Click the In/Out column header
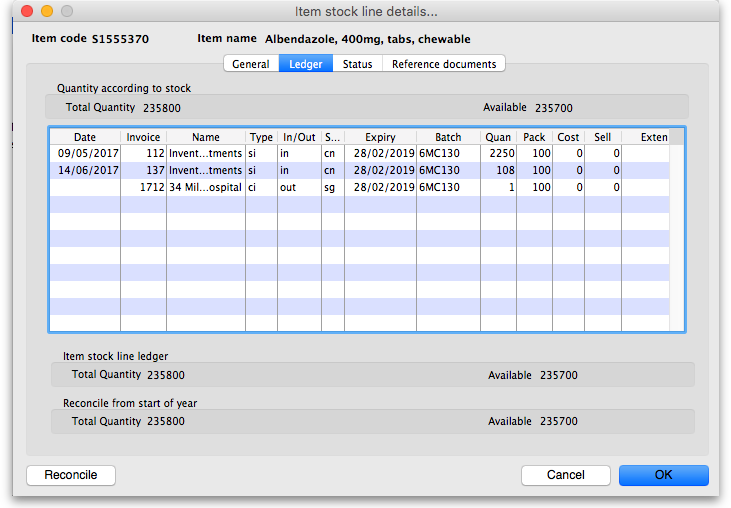731x508 pixels. [x=299, y=137]
